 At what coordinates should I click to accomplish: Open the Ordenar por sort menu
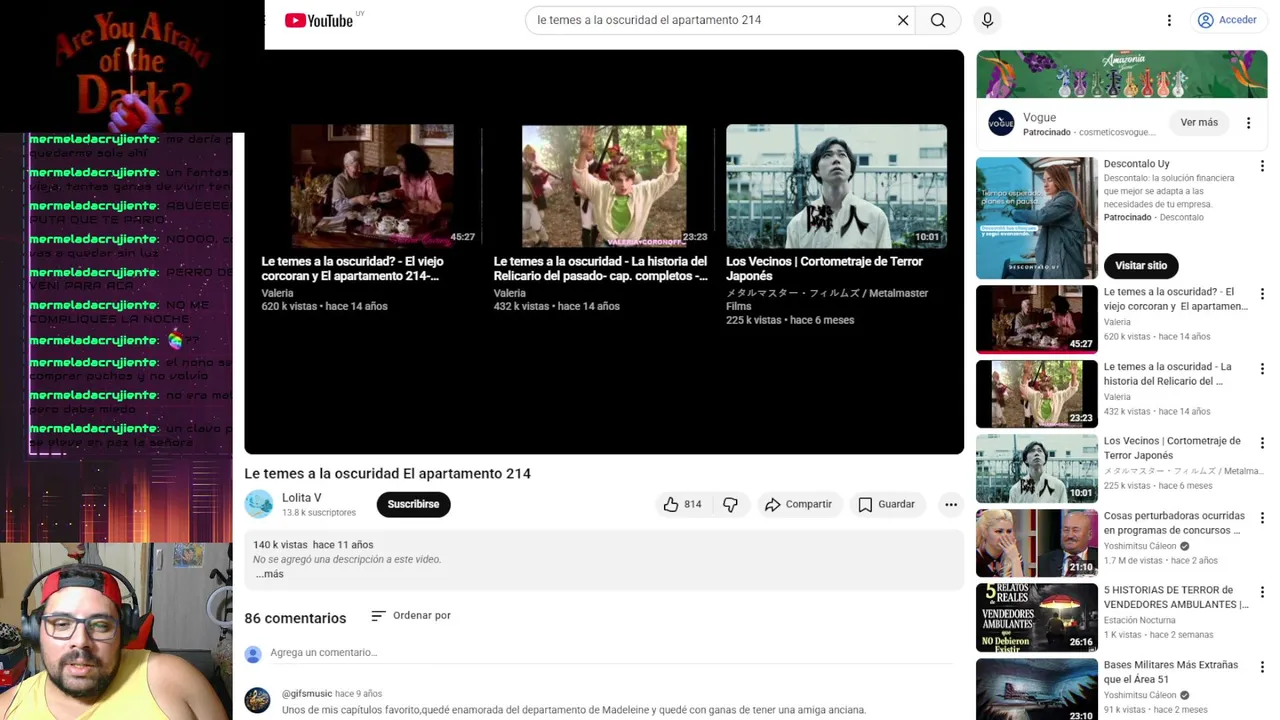(x=411, y=616)
